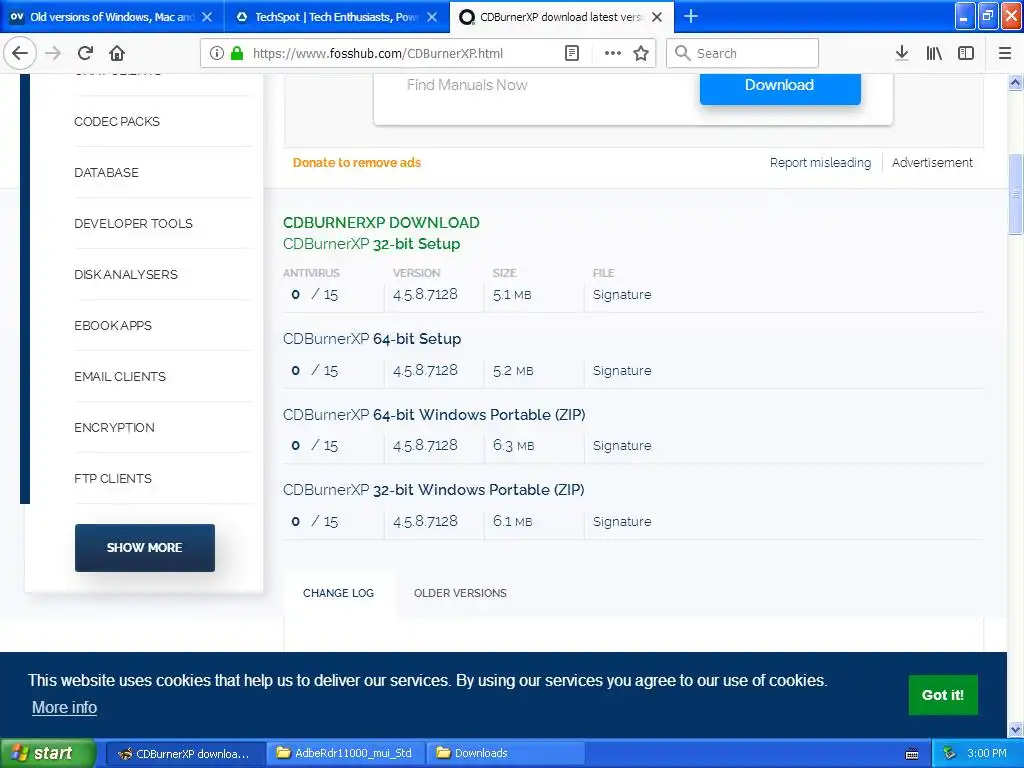Click scrollbar up arrow
The height and width of the screenshot is (768, 1024).
point(1015,82)
